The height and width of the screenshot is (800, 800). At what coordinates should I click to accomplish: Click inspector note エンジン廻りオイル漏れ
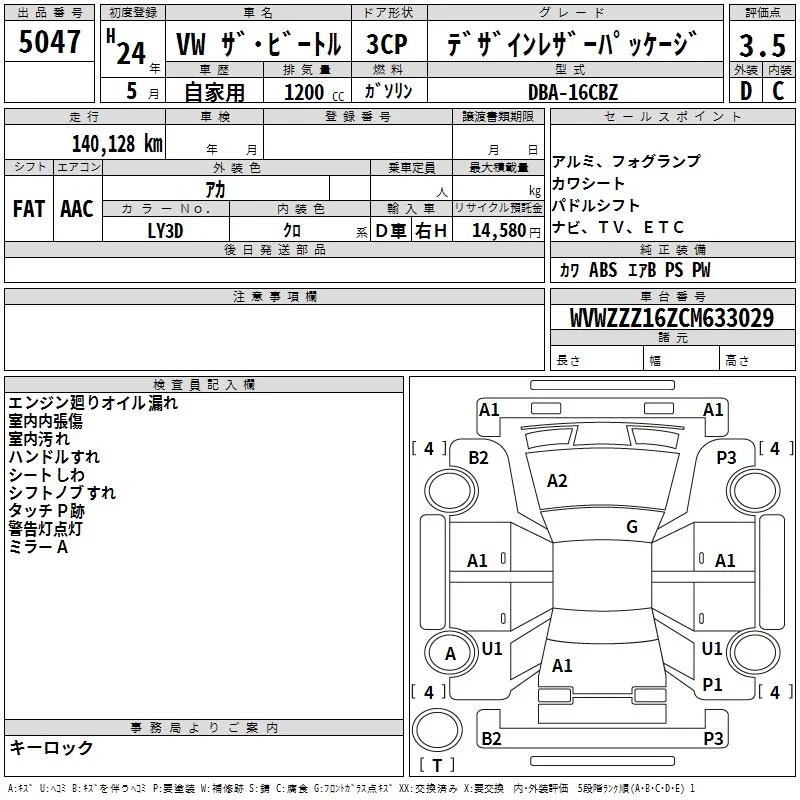(93, 403)
